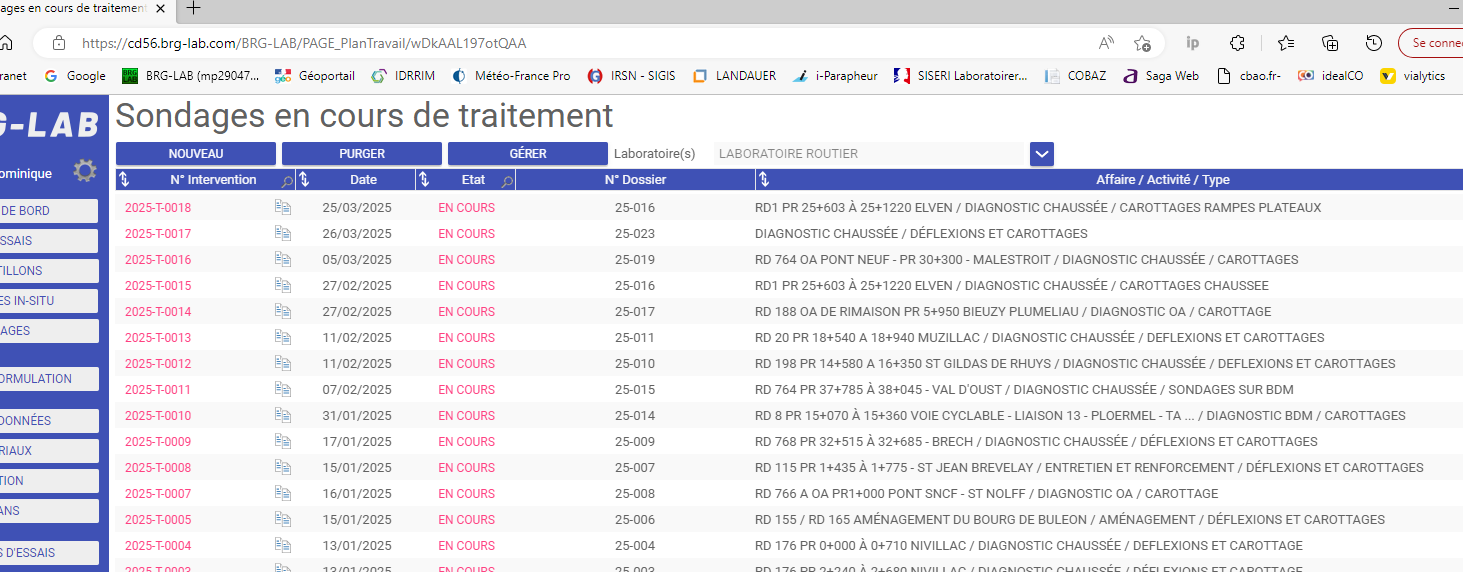Expand the Laboratoire(s) dropdown arrow

click(1042, 154)
